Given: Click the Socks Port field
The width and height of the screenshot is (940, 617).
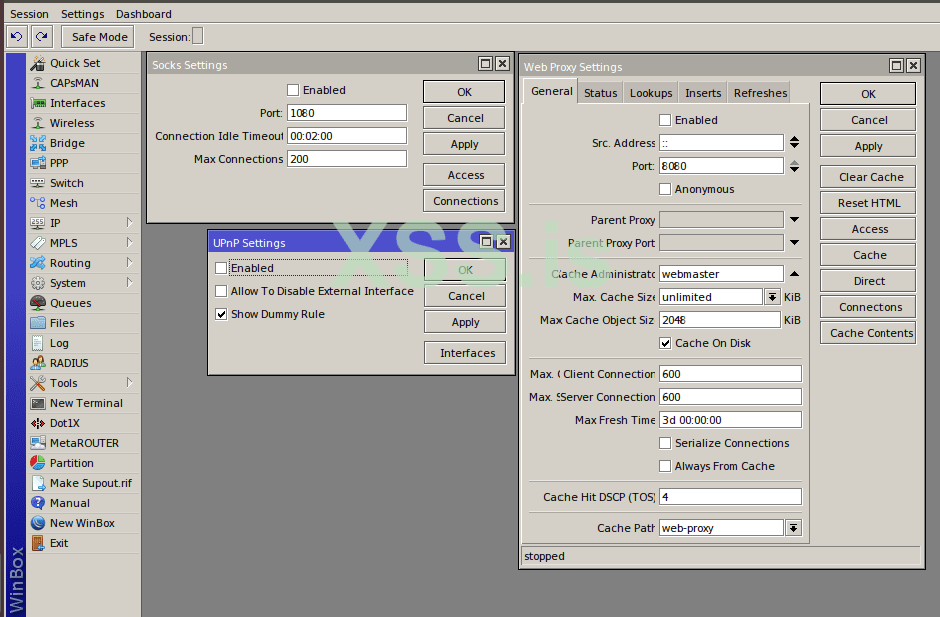Looking at the screenshot, I should tap(347, 113).
